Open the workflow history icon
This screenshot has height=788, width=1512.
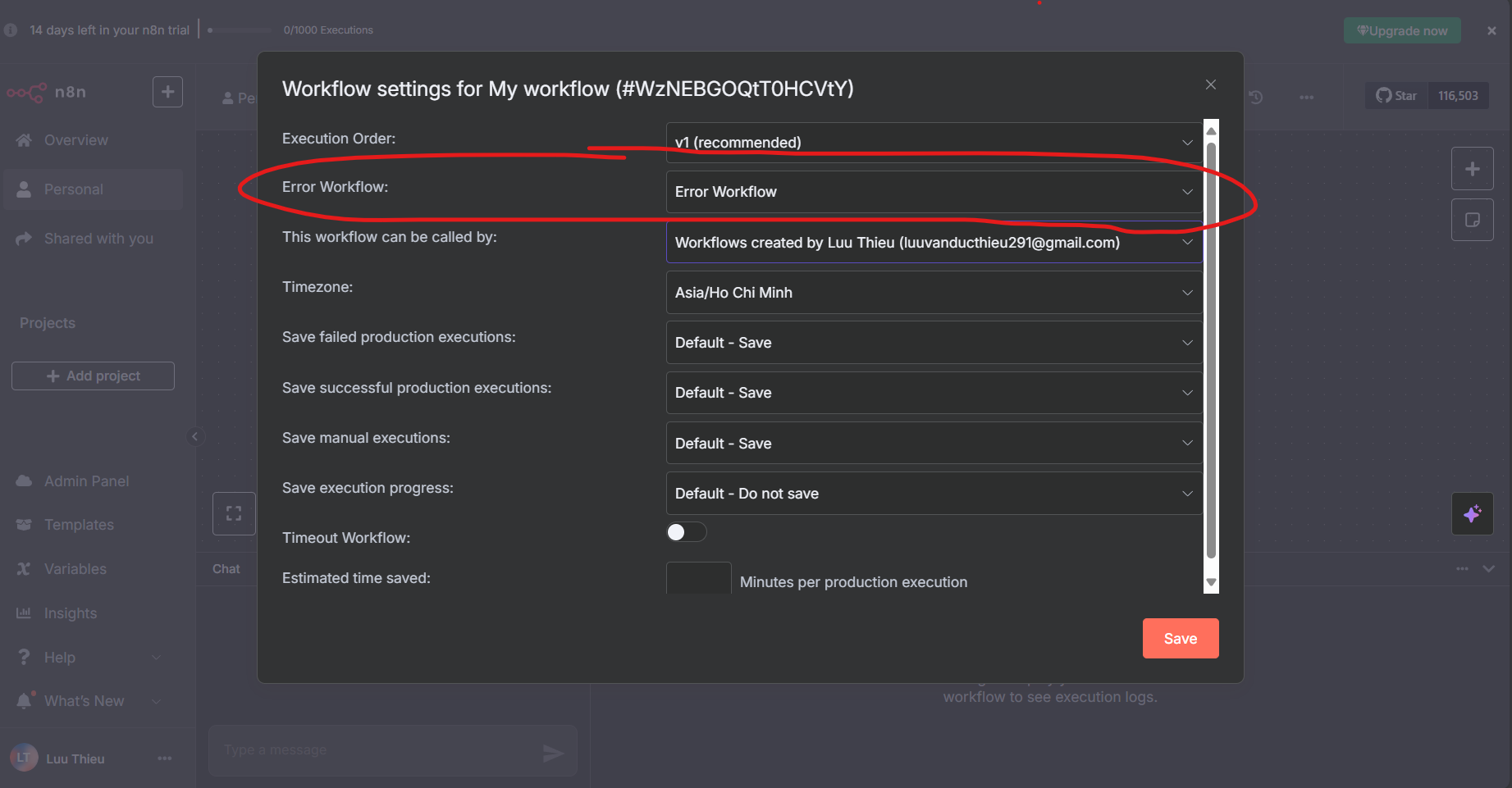(1255, 97)
